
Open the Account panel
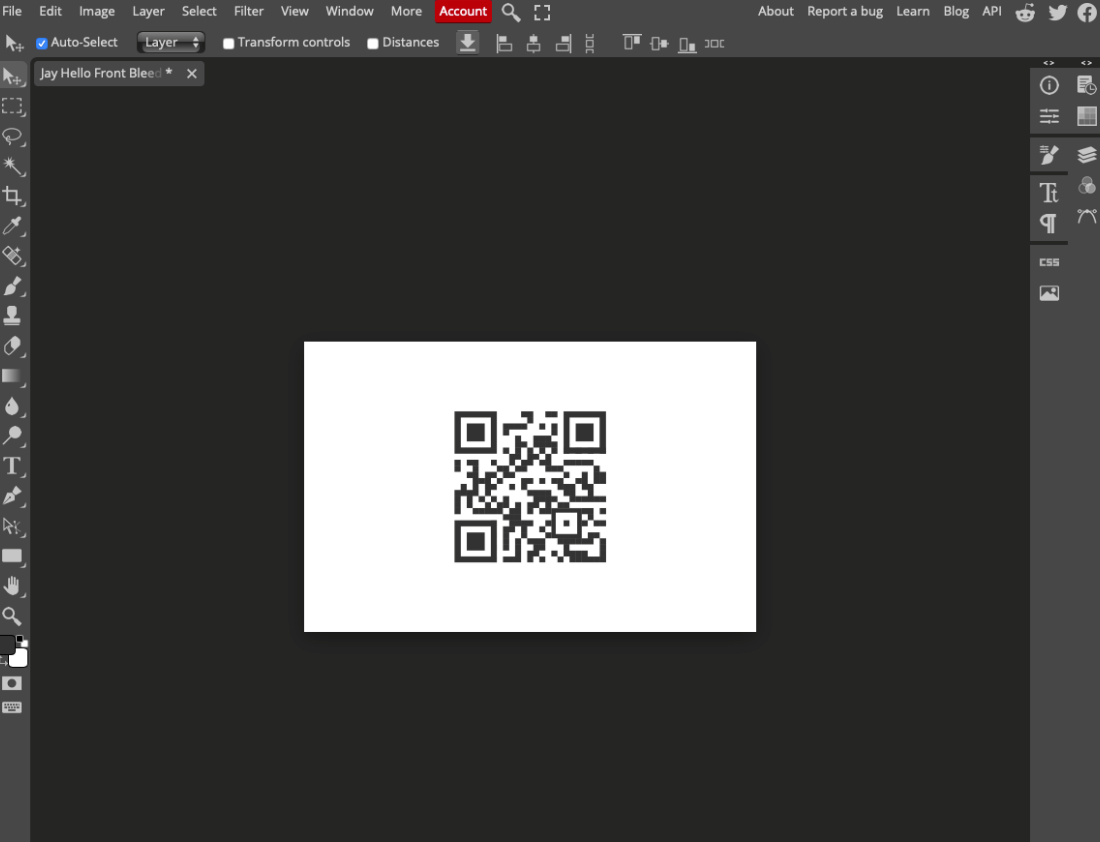pyautogui.click(x=463, y=11)
